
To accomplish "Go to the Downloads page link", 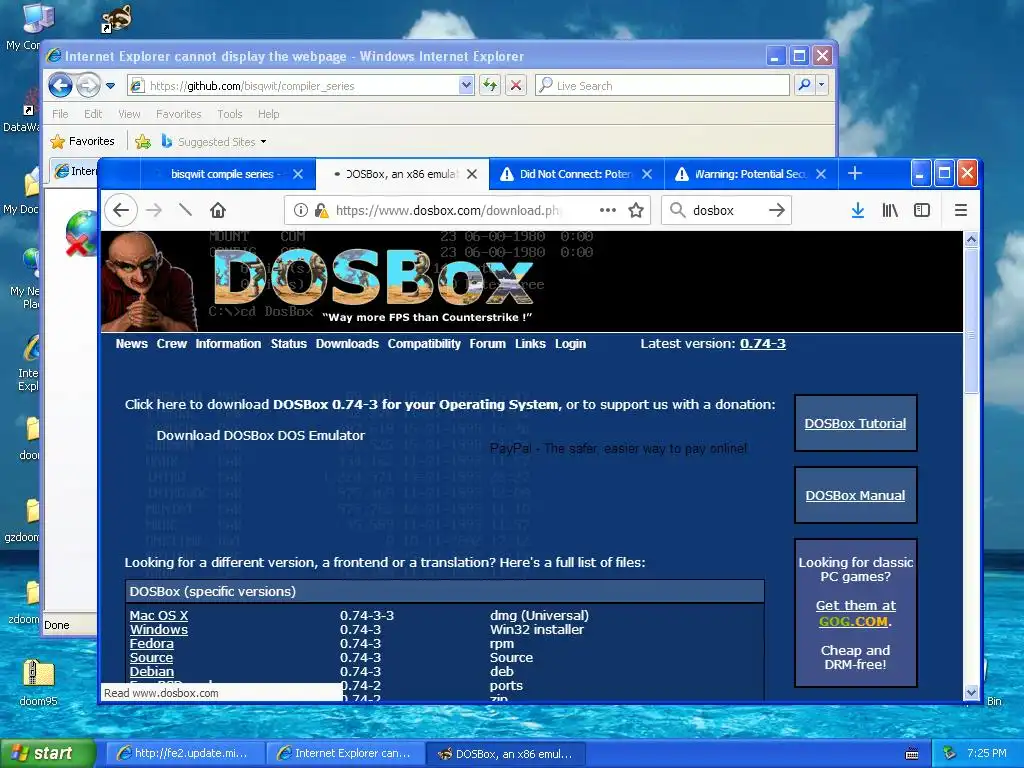I will pos(347,344).
